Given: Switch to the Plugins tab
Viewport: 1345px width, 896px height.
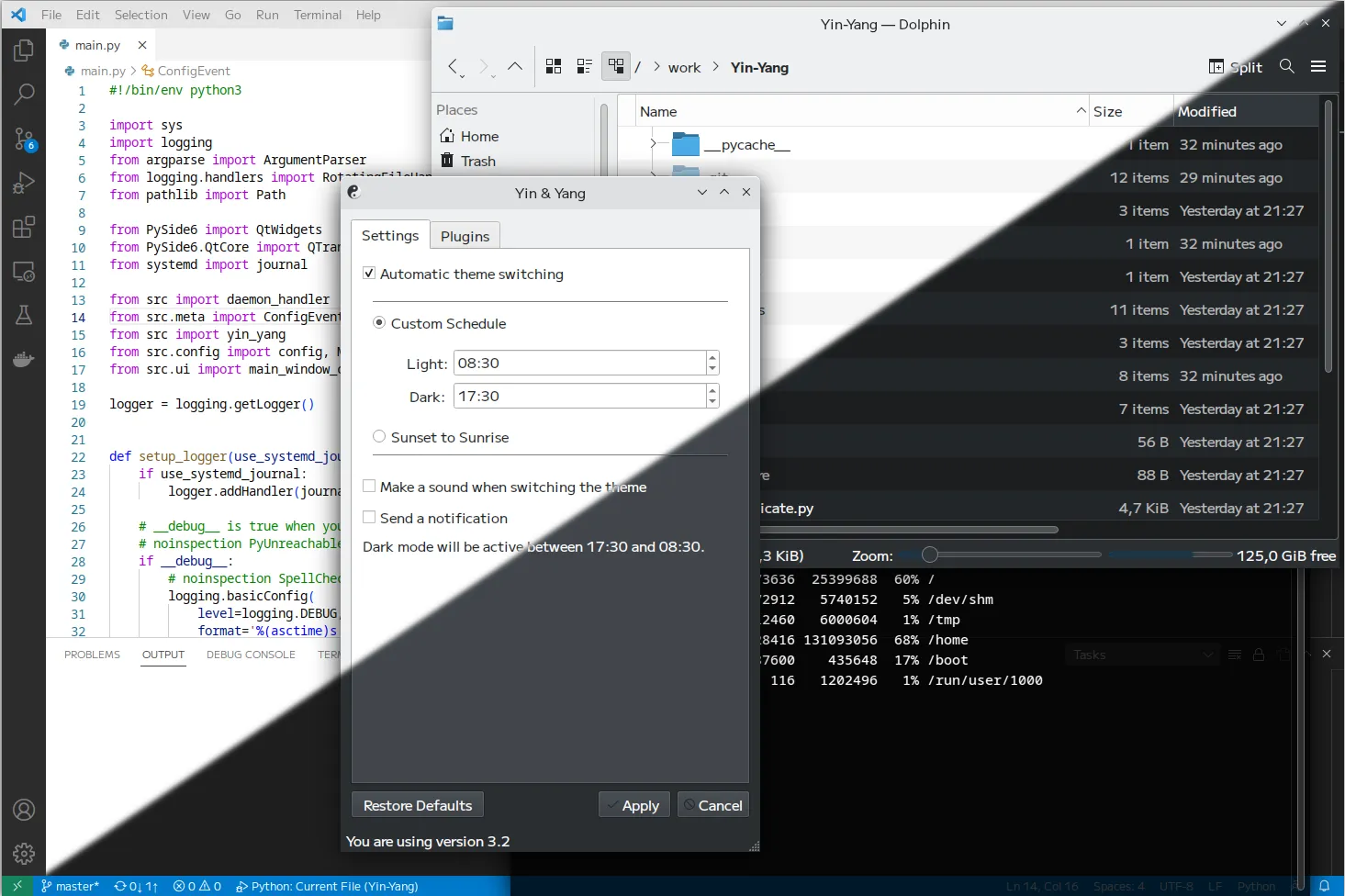Looking at the screenshot, I should pos(465,236).
